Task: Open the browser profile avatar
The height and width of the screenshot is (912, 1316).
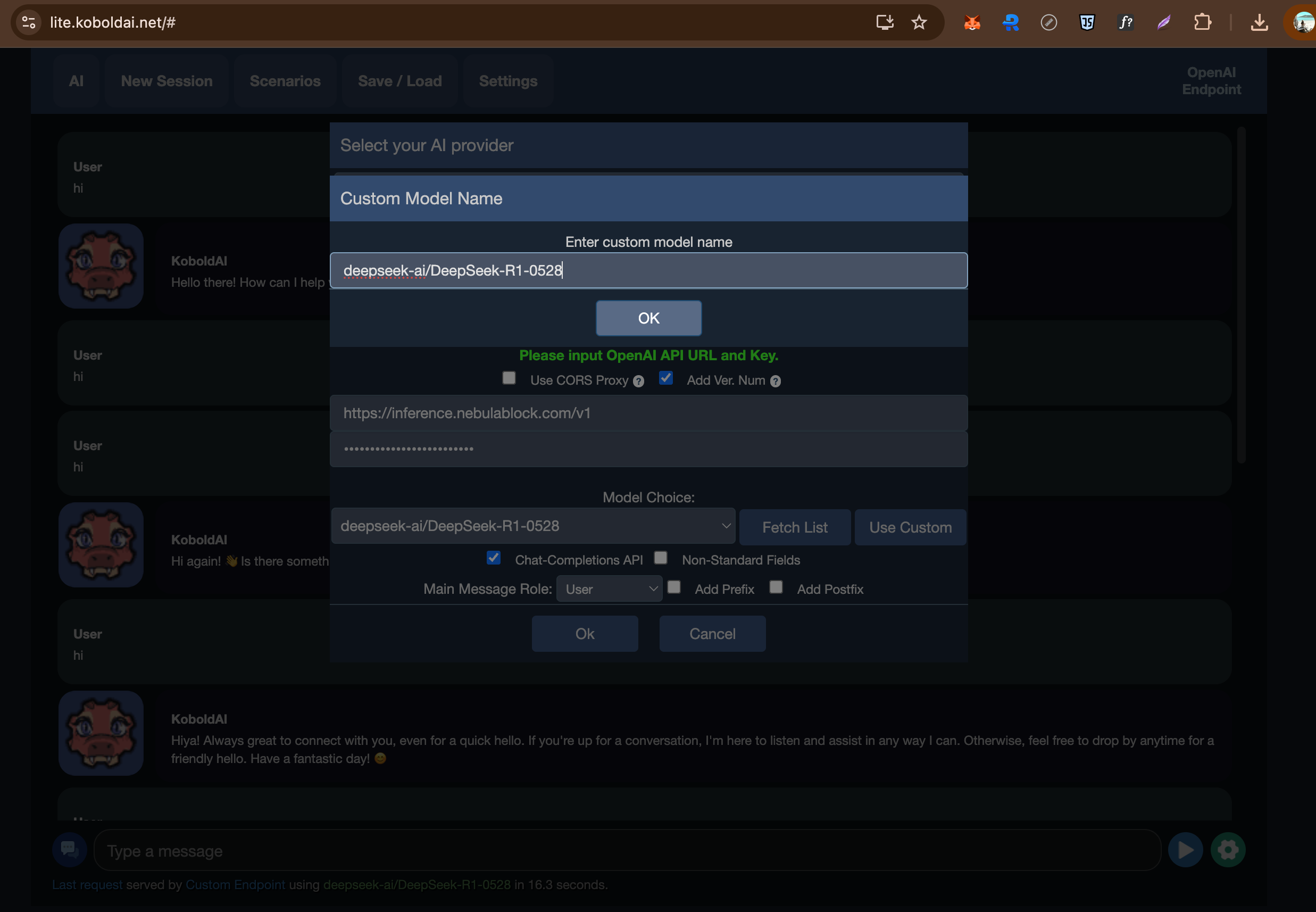Action: [x=1302, y=22]
